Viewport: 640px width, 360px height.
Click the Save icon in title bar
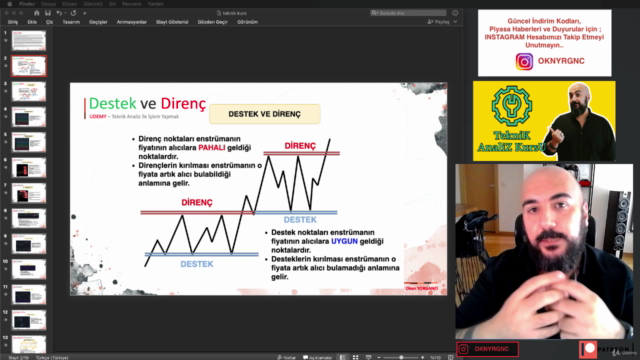(x=48, y=13)
